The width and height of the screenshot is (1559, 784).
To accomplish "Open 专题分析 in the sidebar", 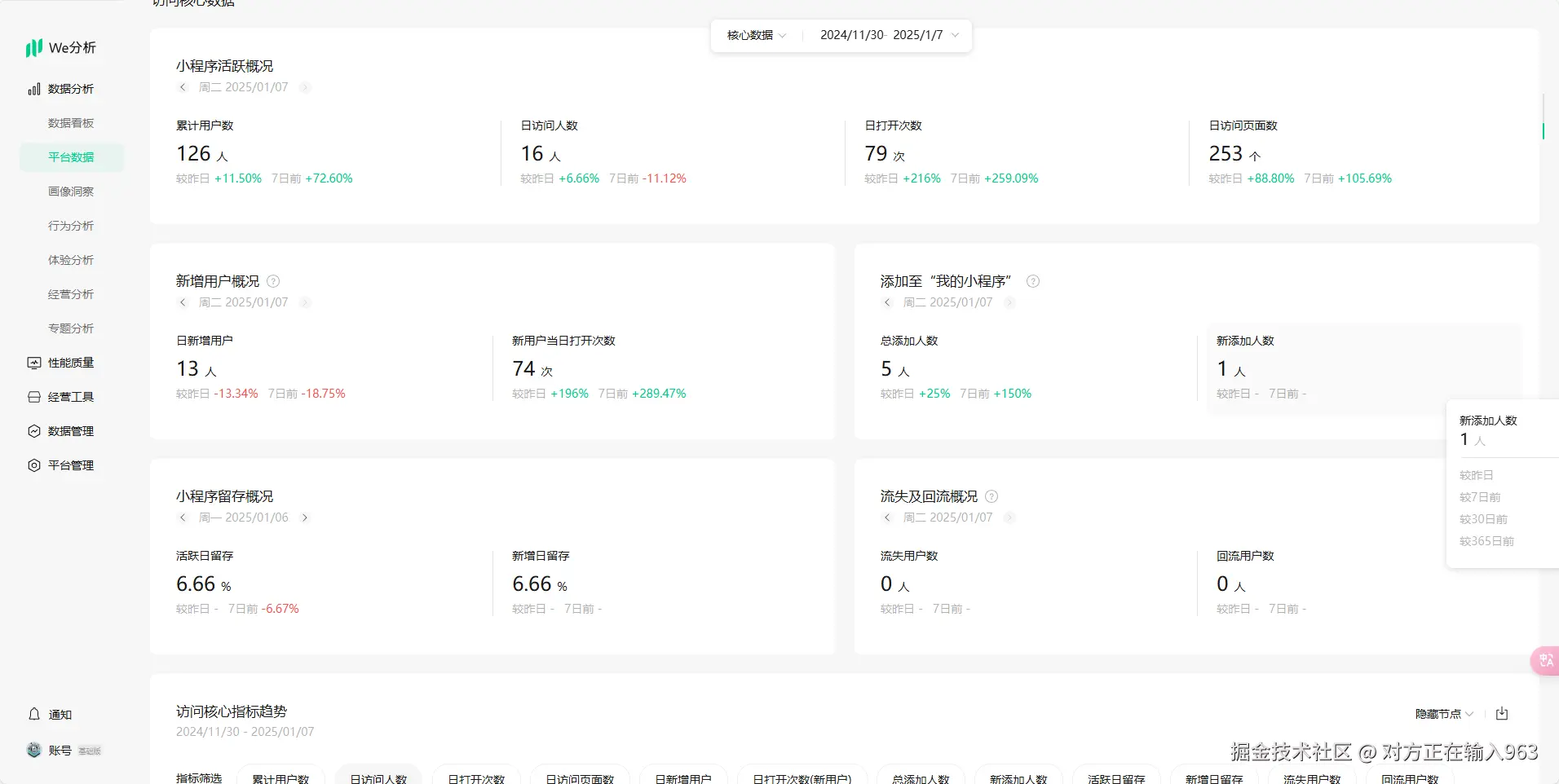I will click(x=72, y=328).
